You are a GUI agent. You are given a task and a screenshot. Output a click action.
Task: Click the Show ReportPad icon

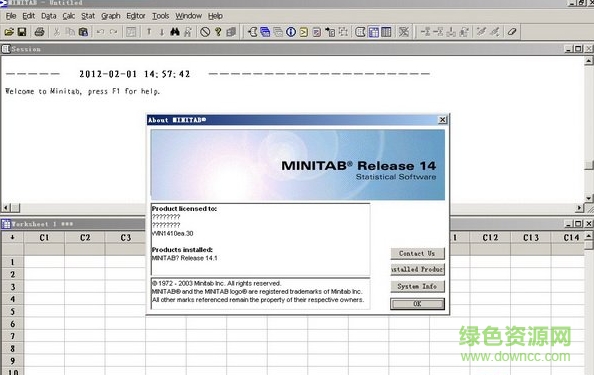coord(317,32)
